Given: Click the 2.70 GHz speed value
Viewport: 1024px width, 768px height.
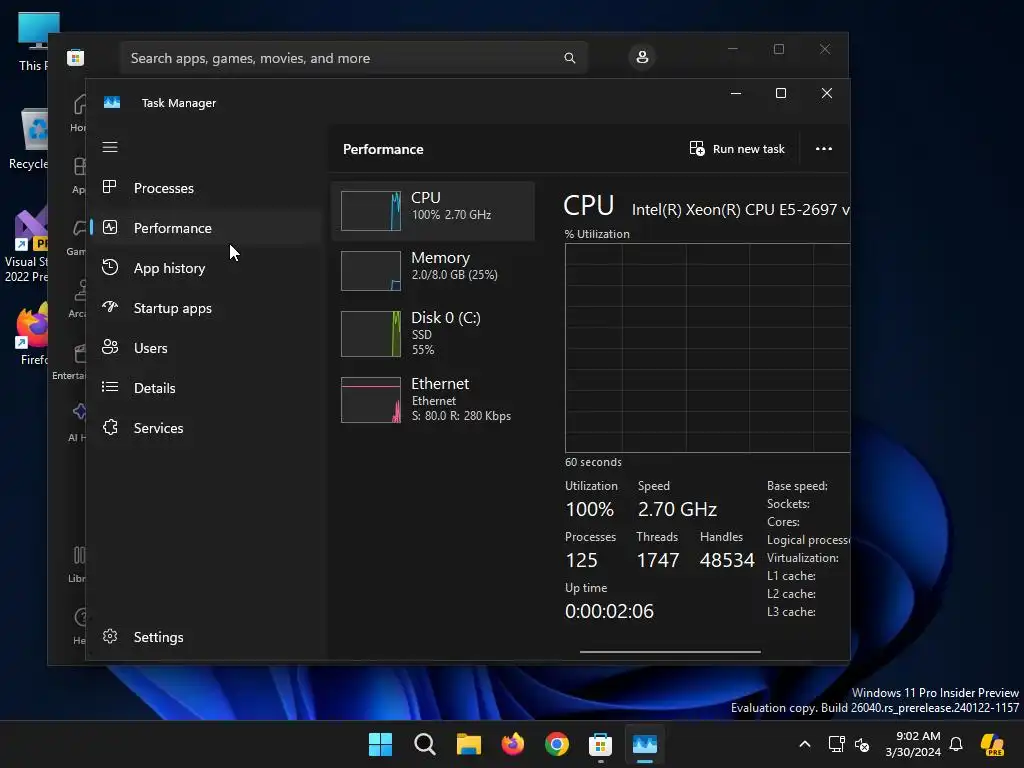Looking at the screenshot, I should pos(677,509).
